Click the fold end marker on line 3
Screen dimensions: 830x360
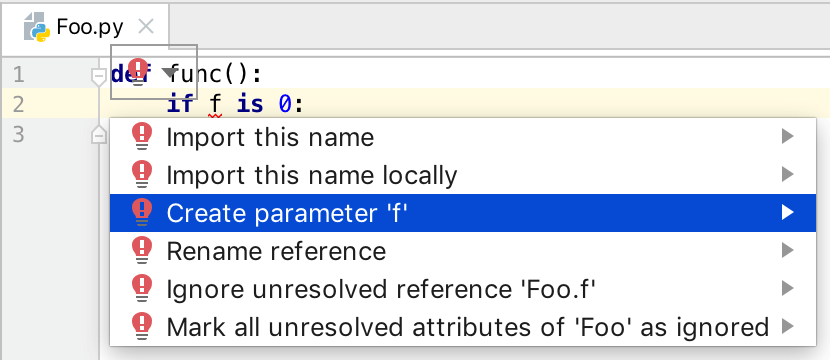point(99,135)
